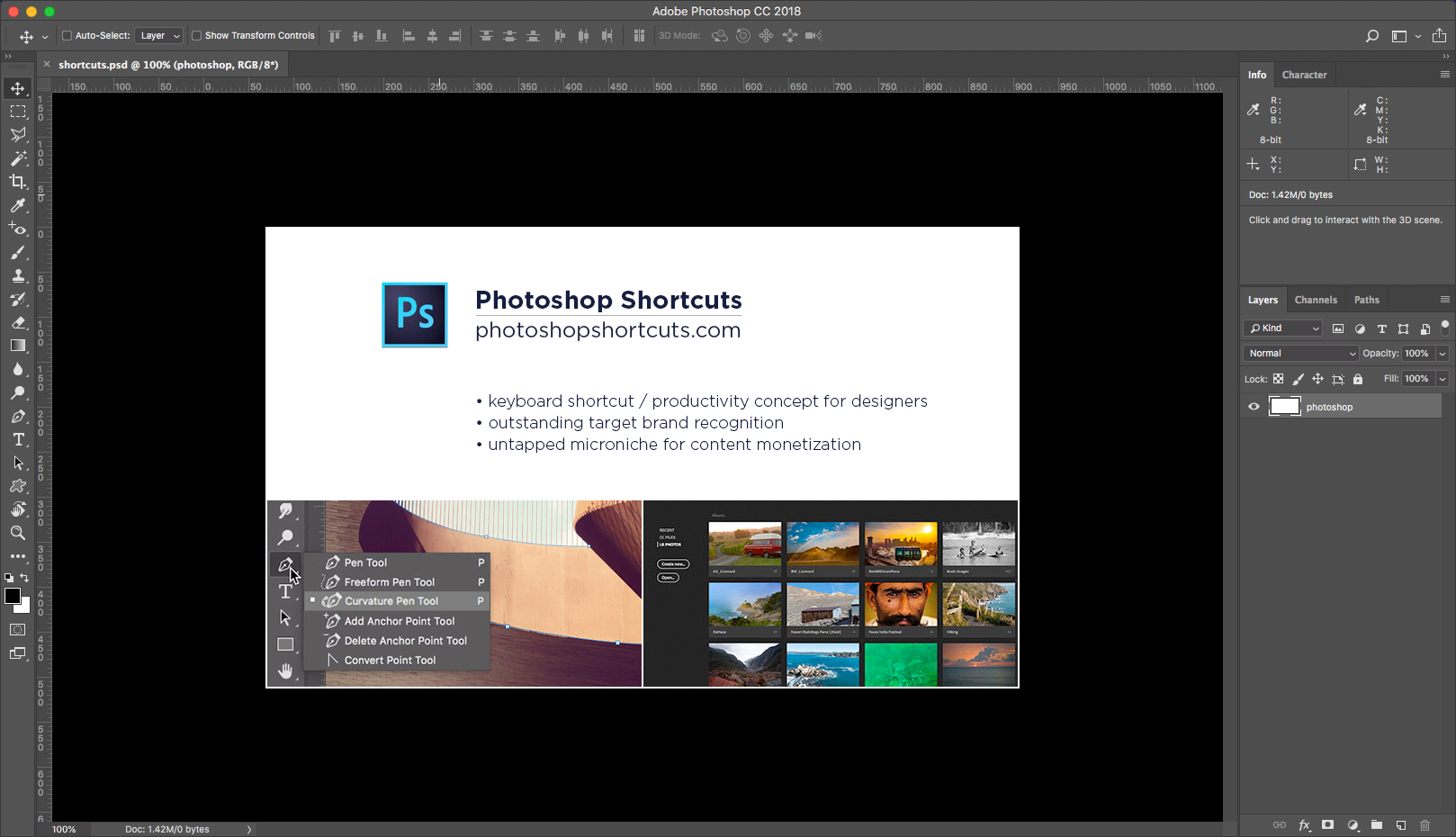1456x837 pixels.
Task: Switch to the Channels tab
Action: pos(1317,300)
